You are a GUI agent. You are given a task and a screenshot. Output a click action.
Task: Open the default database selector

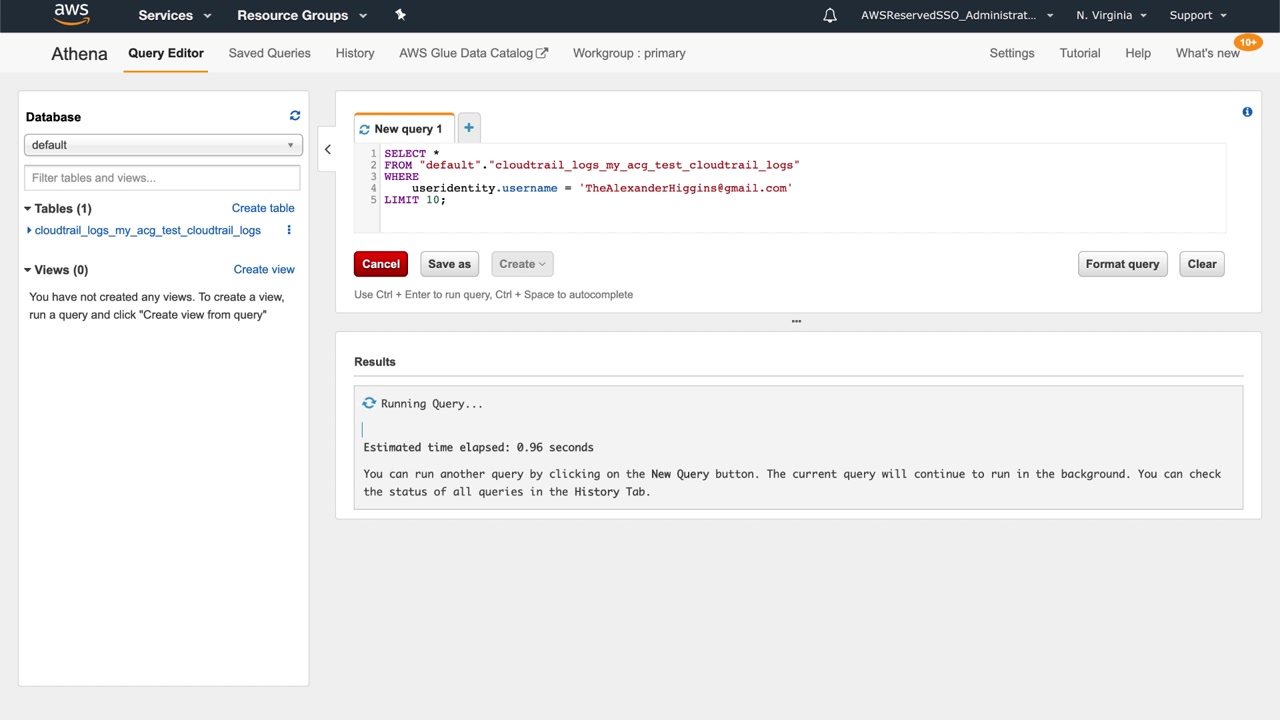(x=162, y=145)
